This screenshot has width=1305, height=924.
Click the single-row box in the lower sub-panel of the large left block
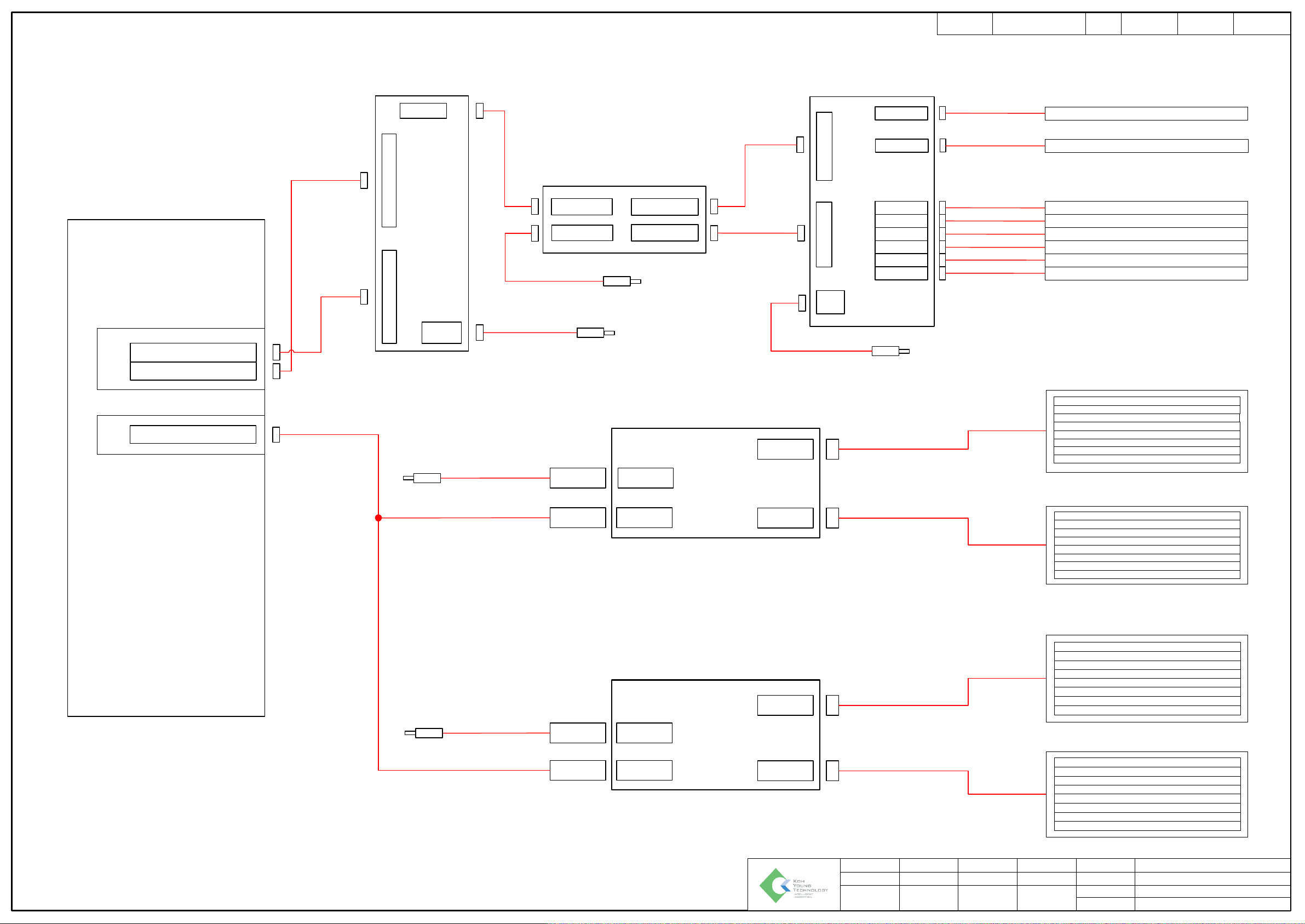[x=193, y=435]
